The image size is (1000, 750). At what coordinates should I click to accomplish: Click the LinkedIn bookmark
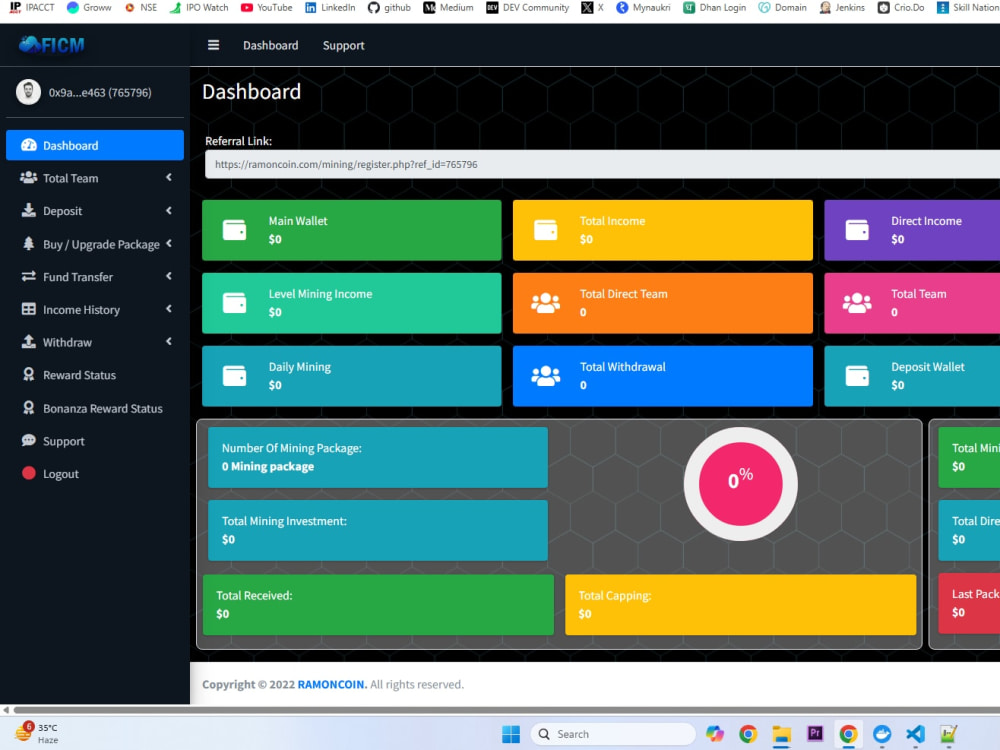tap(330, 8)
